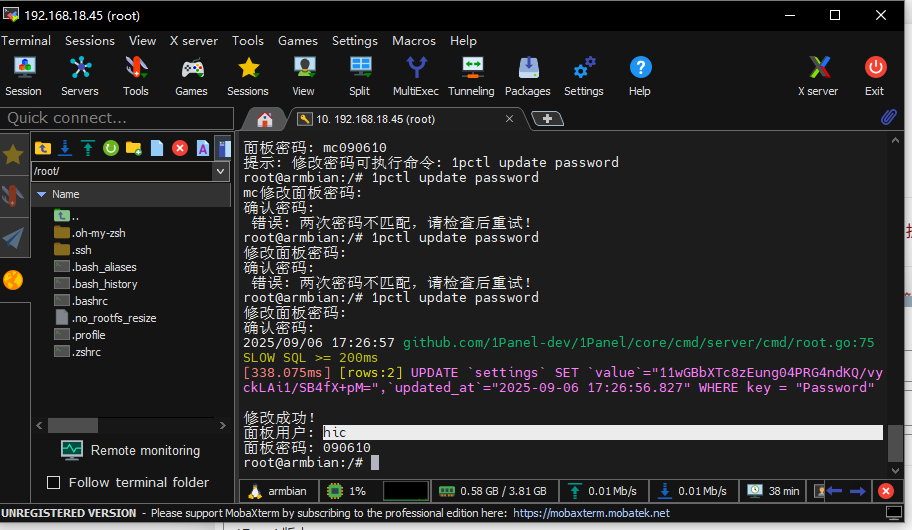Click the SFTP download arrow icon
This screenshot has height=530, width=912.
click(x=65, y=148)
